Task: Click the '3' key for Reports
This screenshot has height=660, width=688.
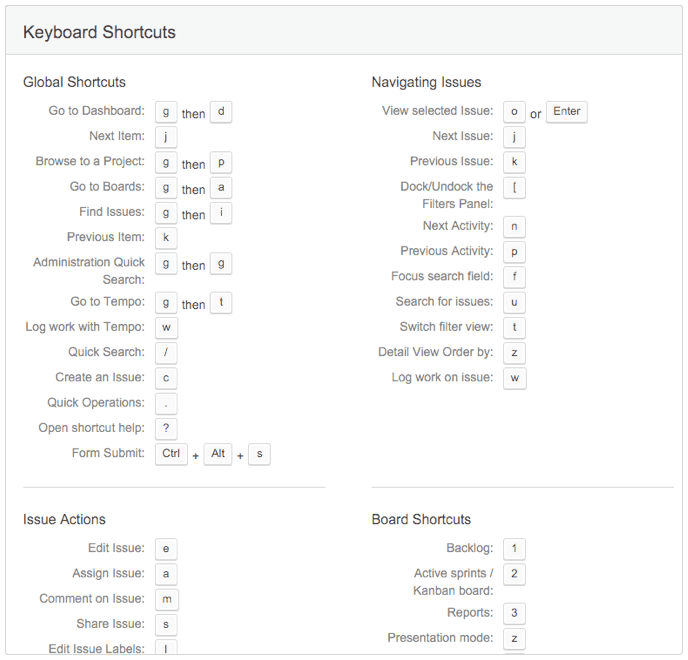Action: click(514, 613)
